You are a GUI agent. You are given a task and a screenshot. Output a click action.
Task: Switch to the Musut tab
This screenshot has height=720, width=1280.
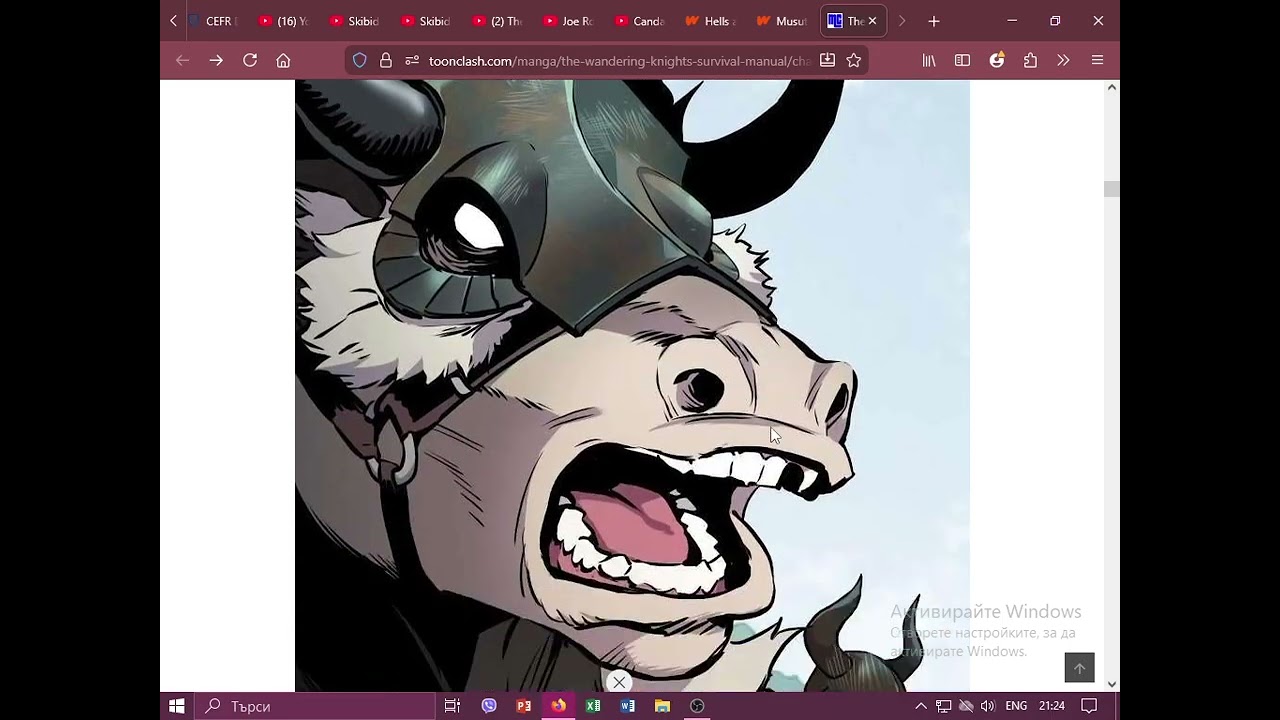click(x=783, y=21)
